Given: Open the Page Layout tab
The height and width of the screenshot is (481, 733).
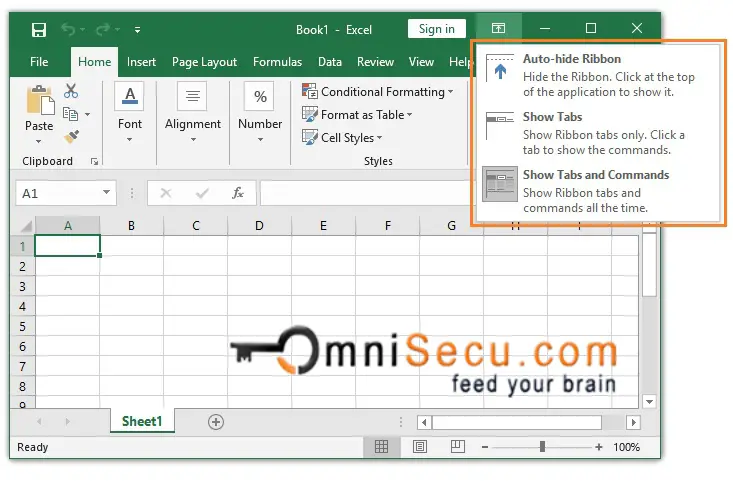Looking at the screenshot, I should point(204,62).
